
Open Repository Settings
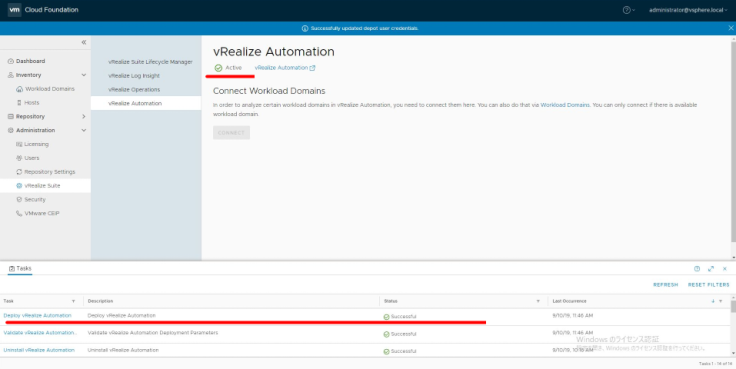pyautogui.click(x=50, y=172)
